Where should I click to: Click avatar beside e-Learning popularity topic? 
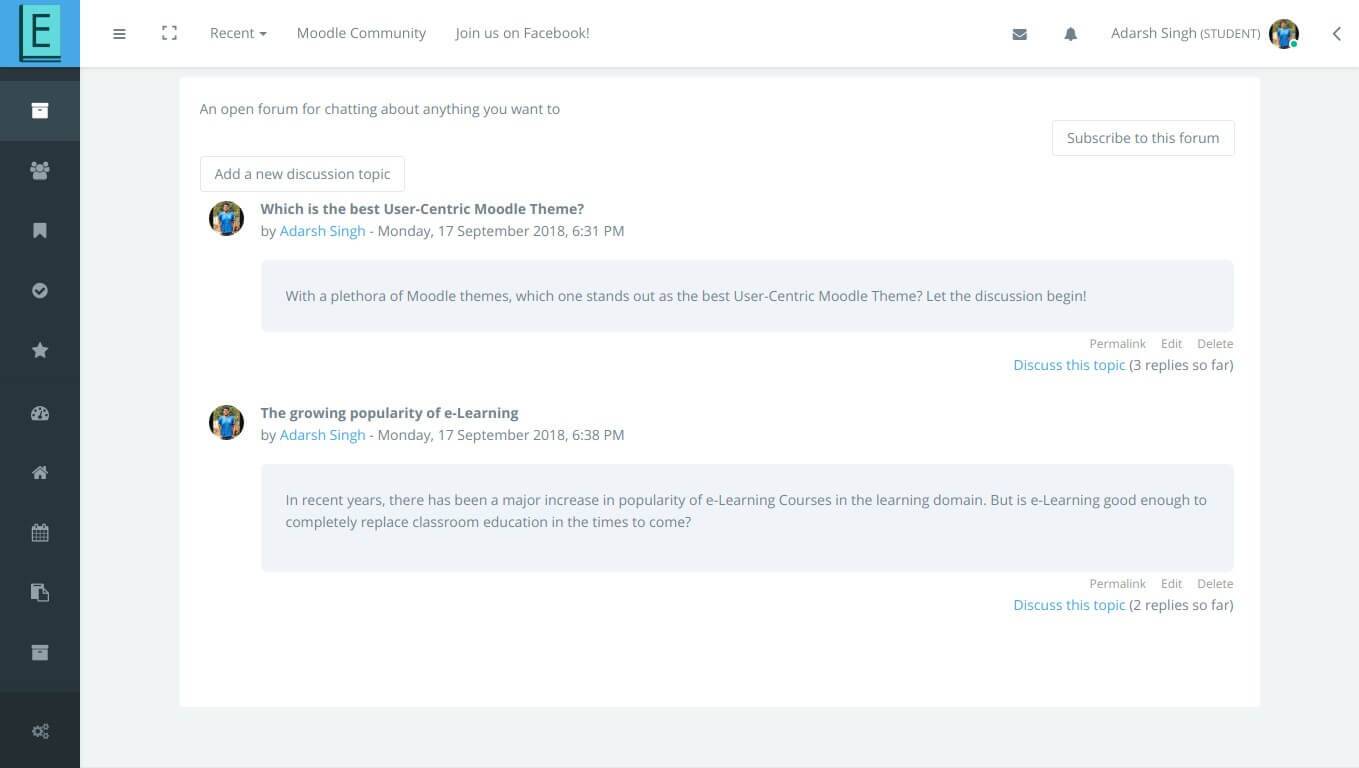tap(226, 422)
